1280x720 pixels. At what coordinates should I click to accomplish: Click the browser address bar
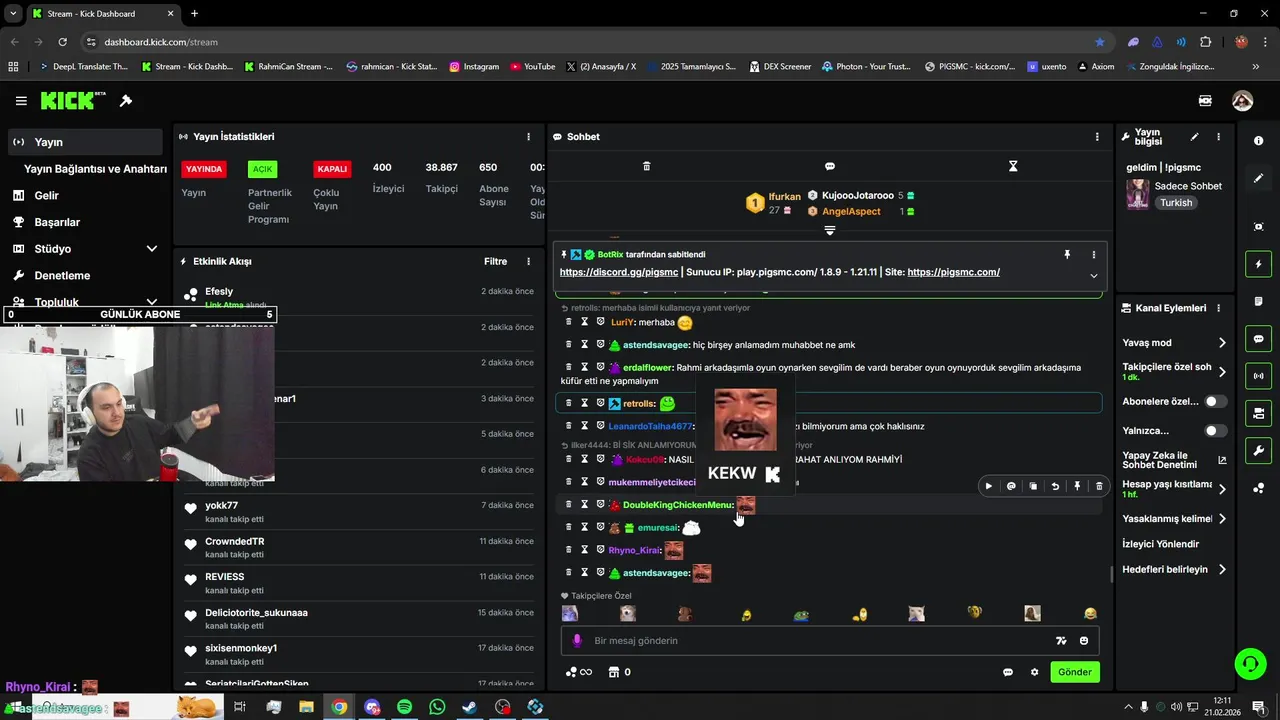click(590, 42)
